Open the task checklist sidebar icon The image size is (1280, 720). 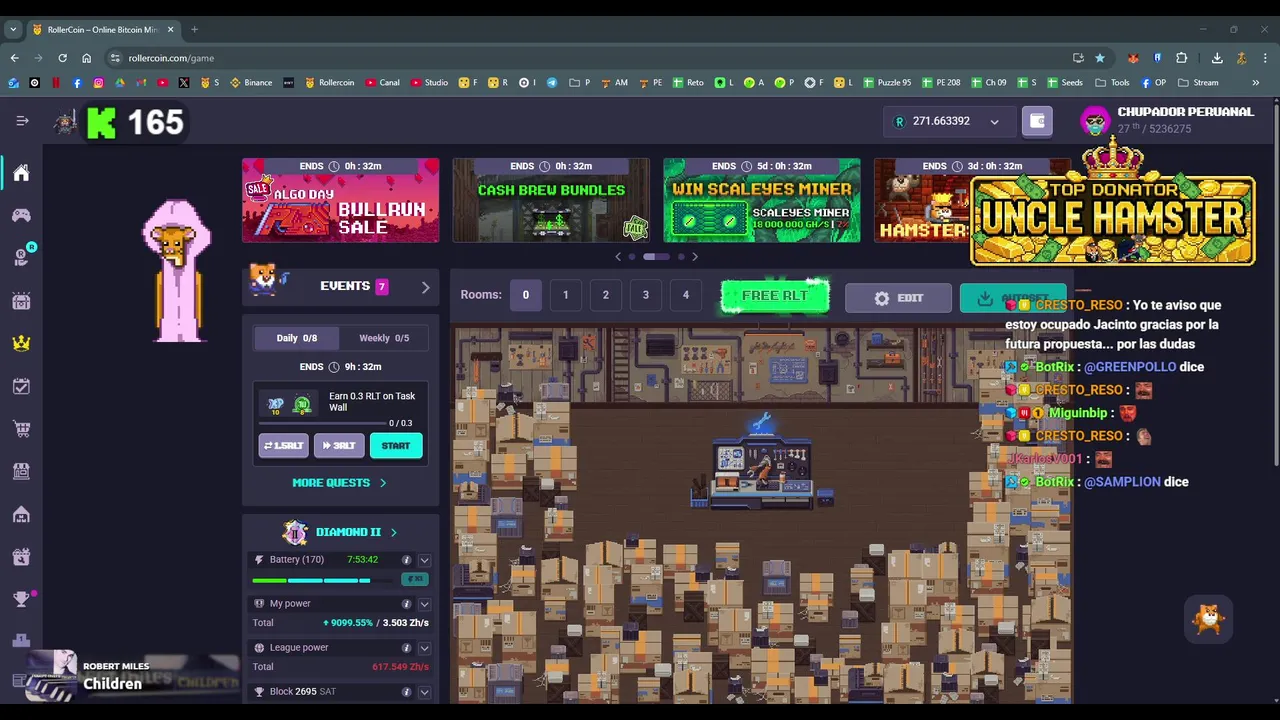point(21,386)
